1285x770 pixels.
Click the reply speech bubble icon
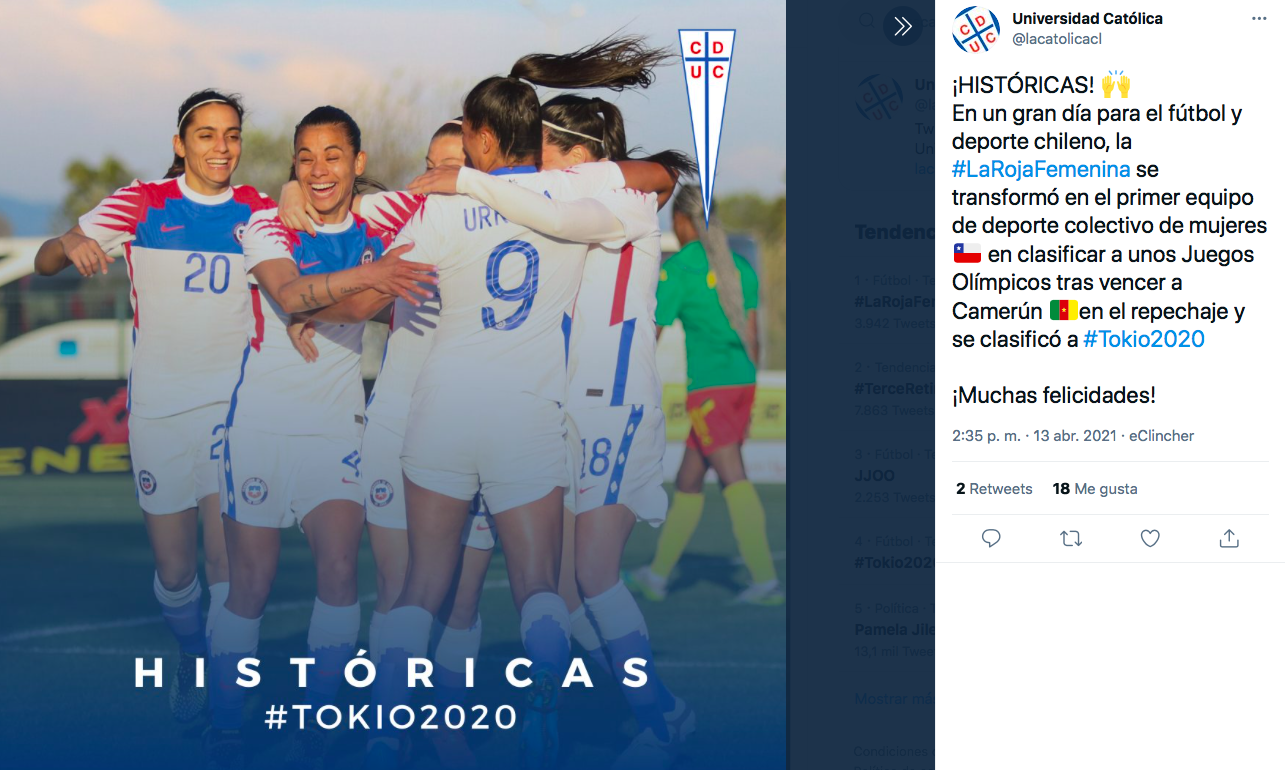tap(991, 539)
